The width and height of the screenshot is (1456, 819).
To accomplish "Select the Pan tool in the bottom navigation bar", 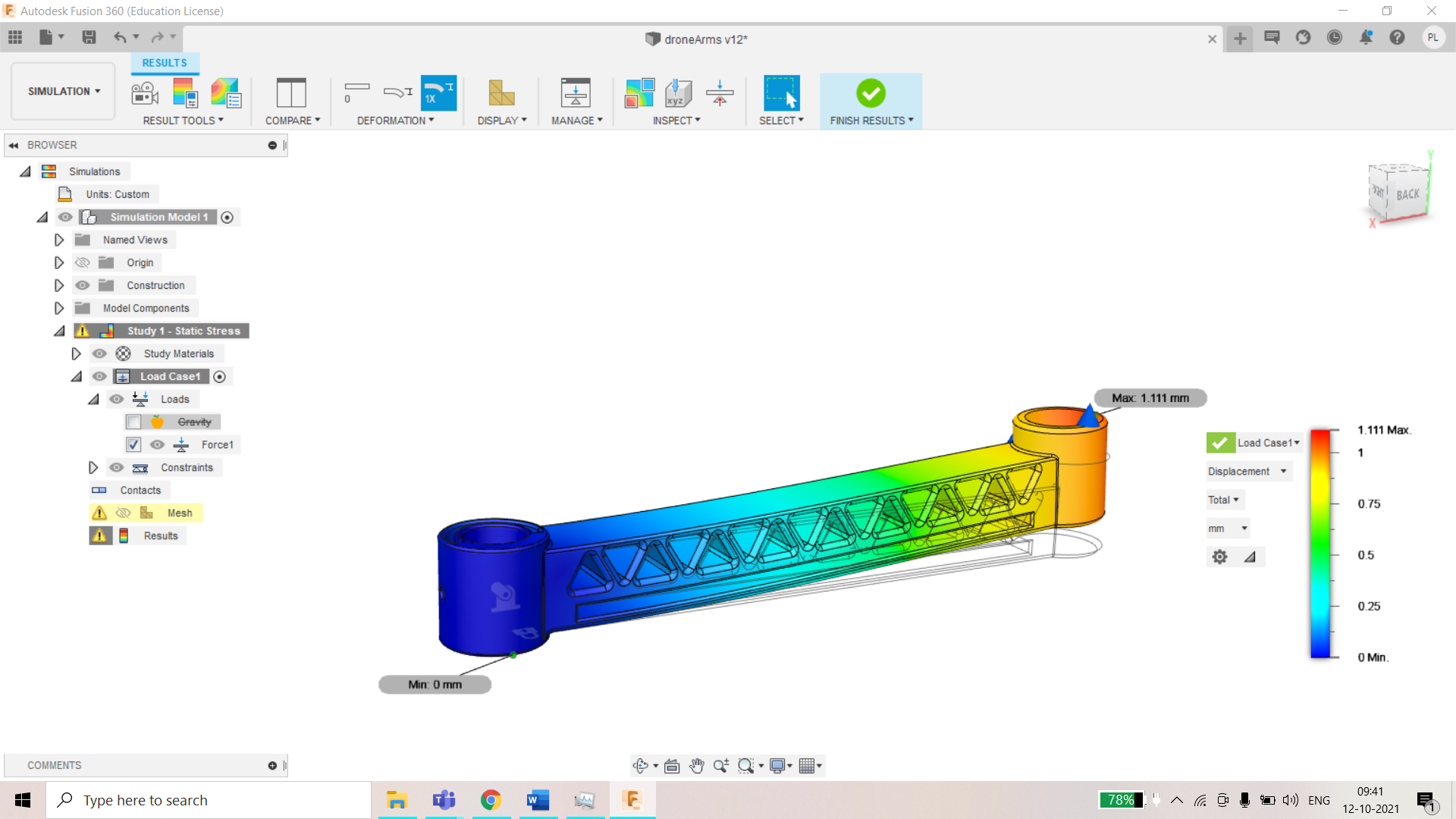I will click(697, 766).
